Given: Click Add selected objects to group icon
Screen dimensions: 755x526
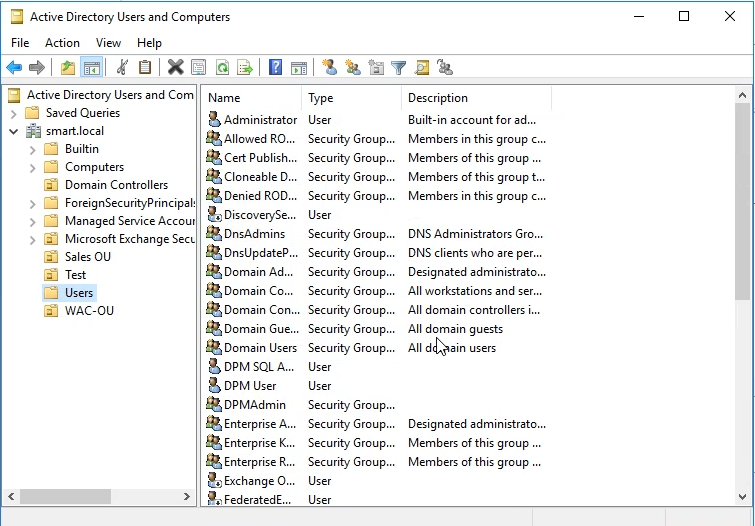Looking at the screenshot, I should pos(445,68).
